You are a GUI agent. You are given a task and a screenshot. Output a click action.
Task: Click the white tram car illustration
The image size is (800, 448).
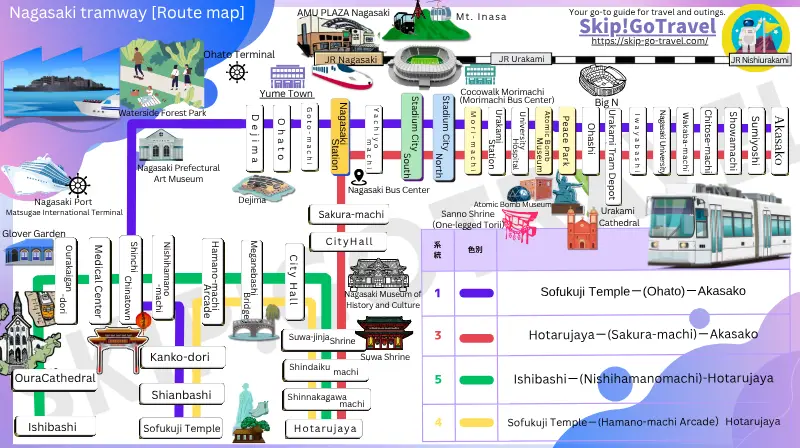pyautogui.click(x=720, y=227)
